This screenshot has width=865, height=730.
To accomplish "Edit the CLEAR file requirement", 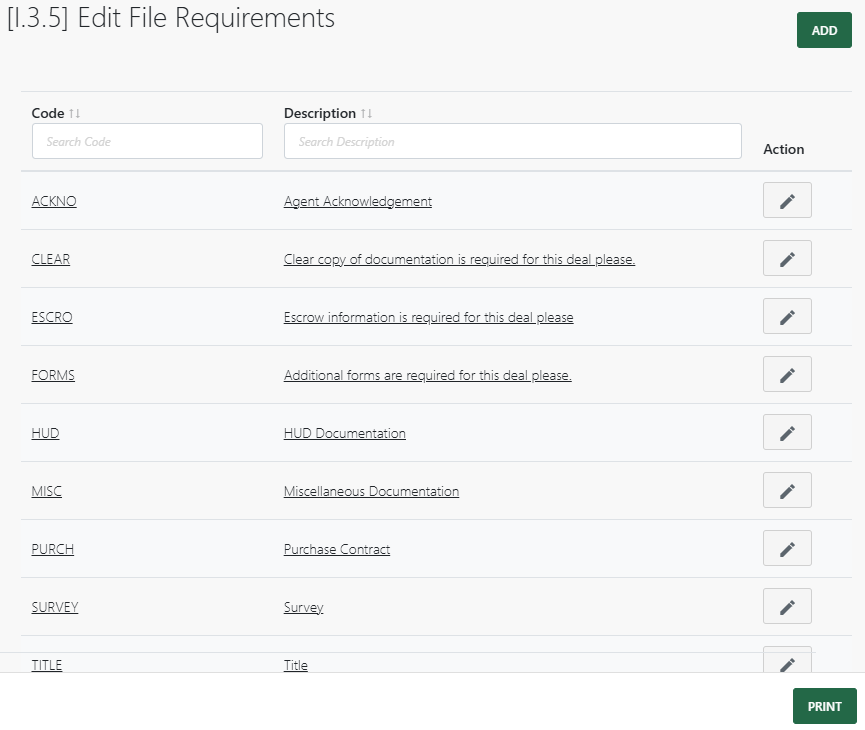I will (787, 258).
